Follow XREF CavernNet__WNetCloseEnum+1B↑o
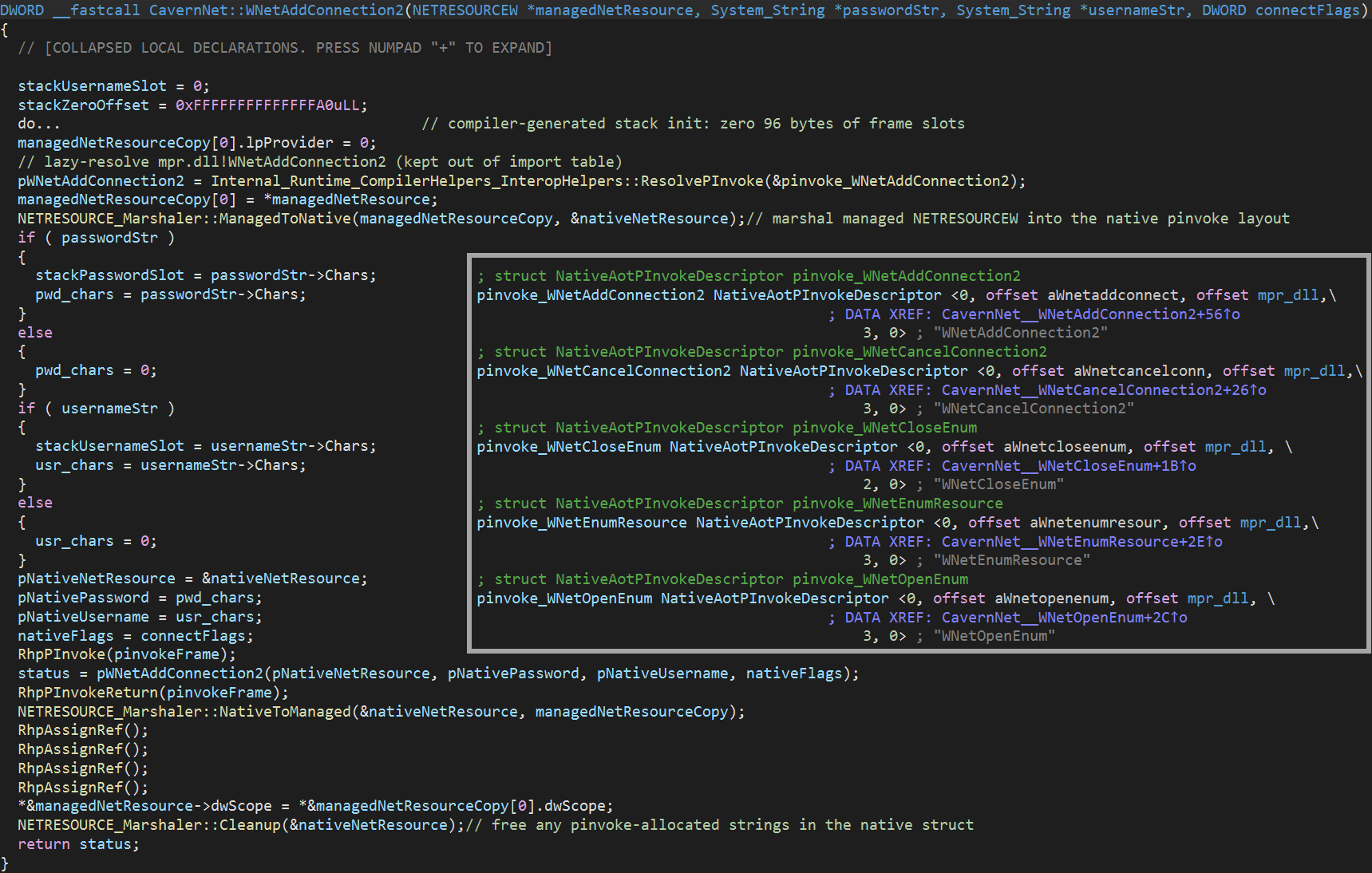The width and height of the screenshot is (1372, 873). (1069, 466)
